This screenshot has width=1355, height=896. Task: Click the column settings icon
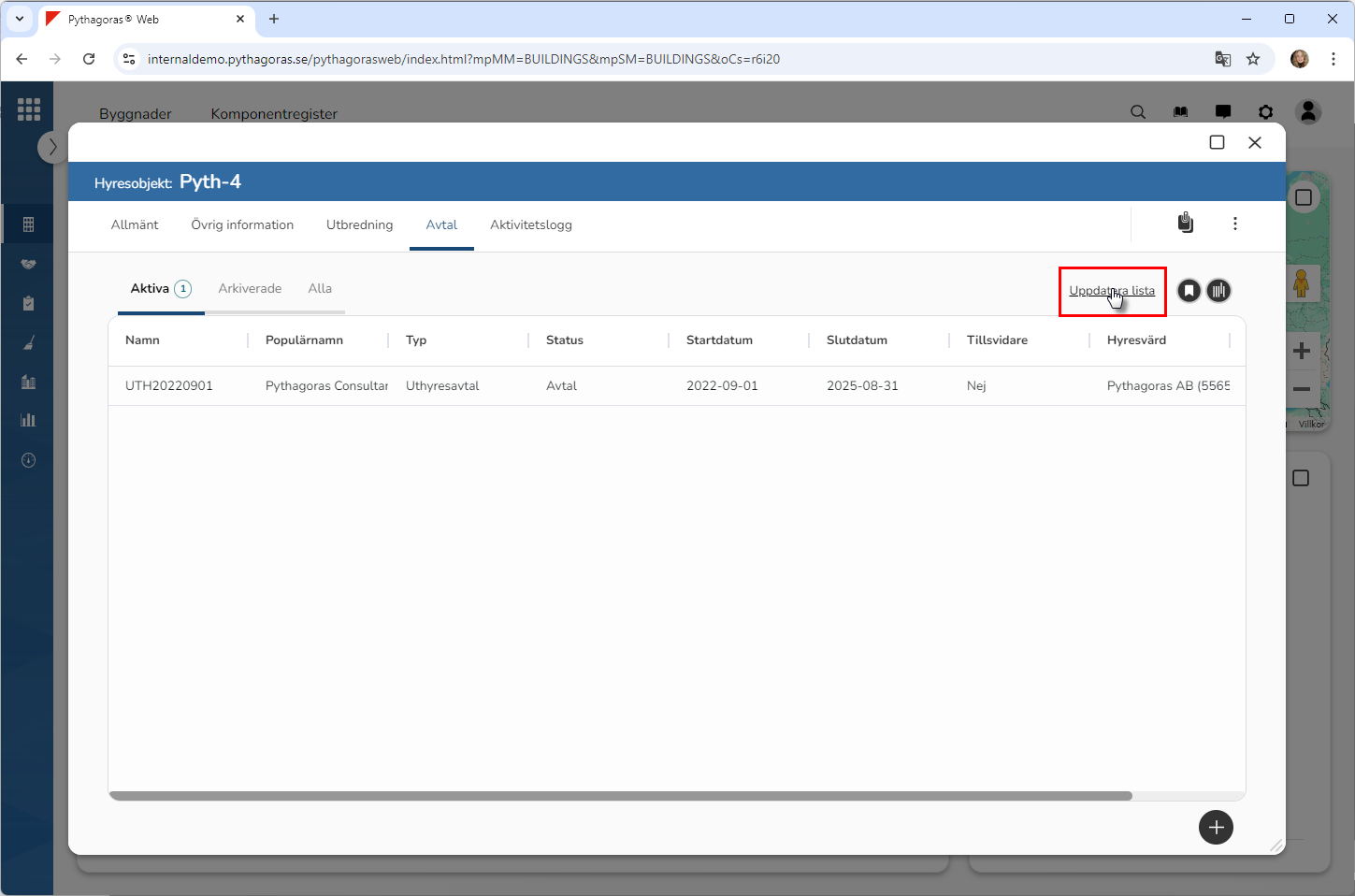pos(1218,291)
